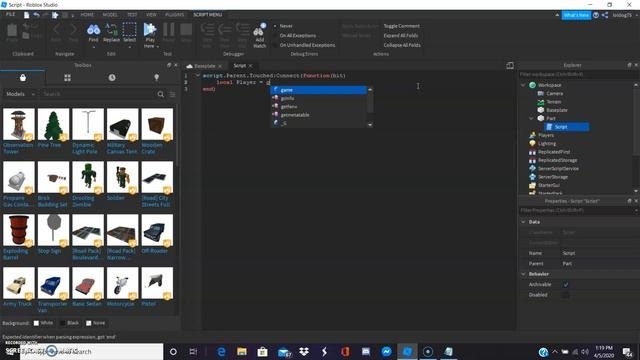Open Dropbox from the taskbar

click(x=304, y=351)
